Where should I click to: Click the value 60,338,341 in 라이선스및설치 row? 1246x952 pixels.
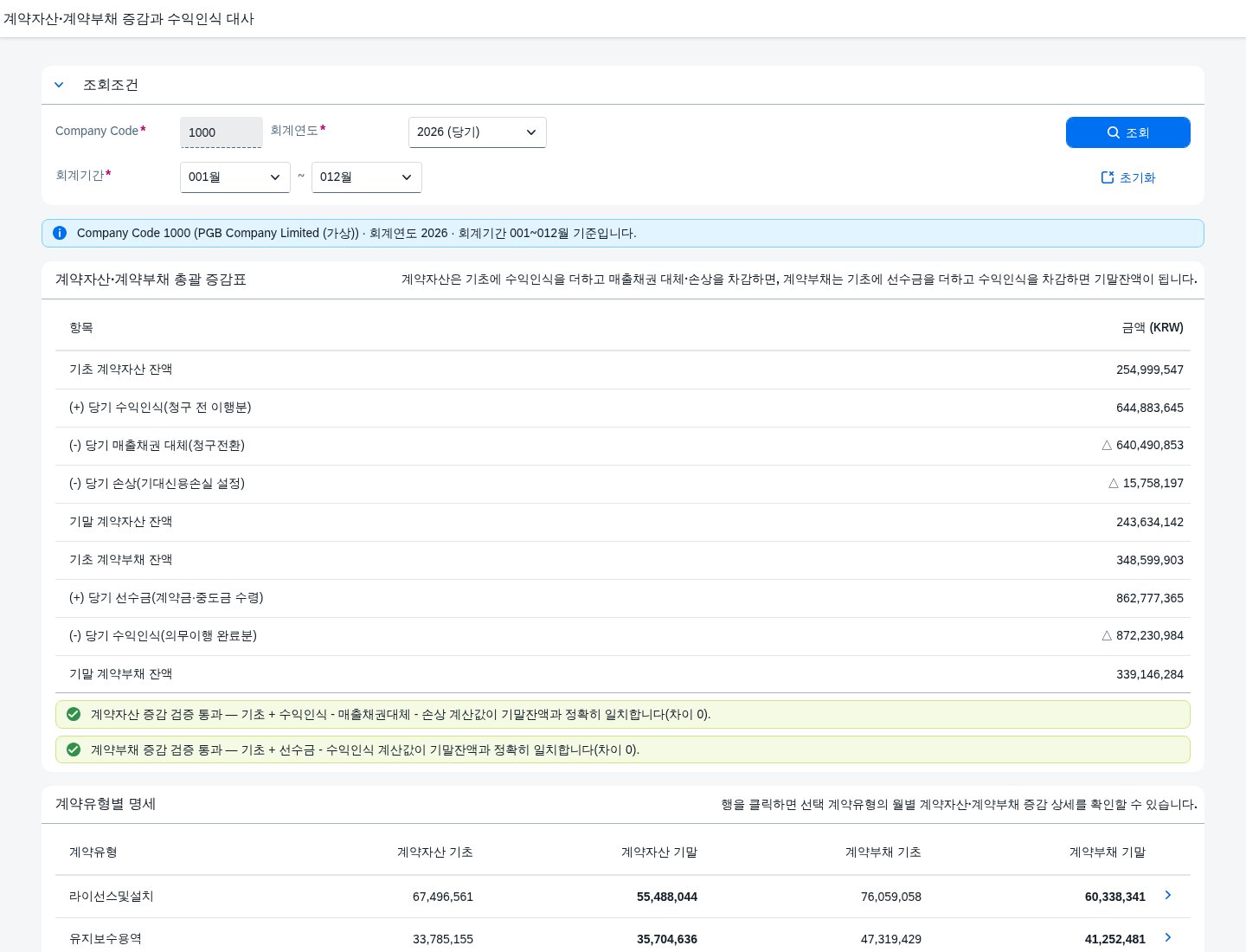coord(1115,897)
